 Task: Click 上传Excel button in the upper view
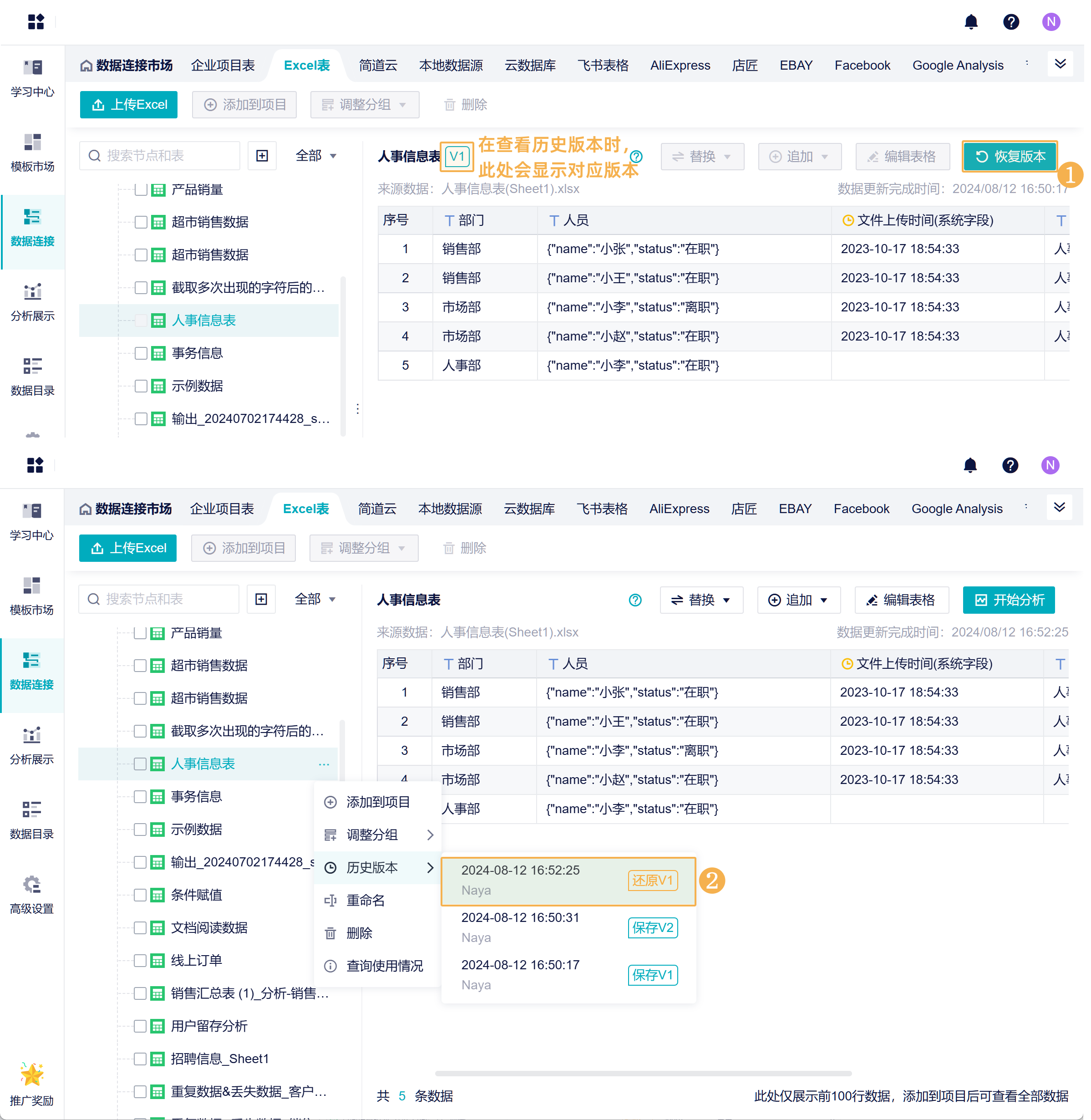[x=129, y=105]
